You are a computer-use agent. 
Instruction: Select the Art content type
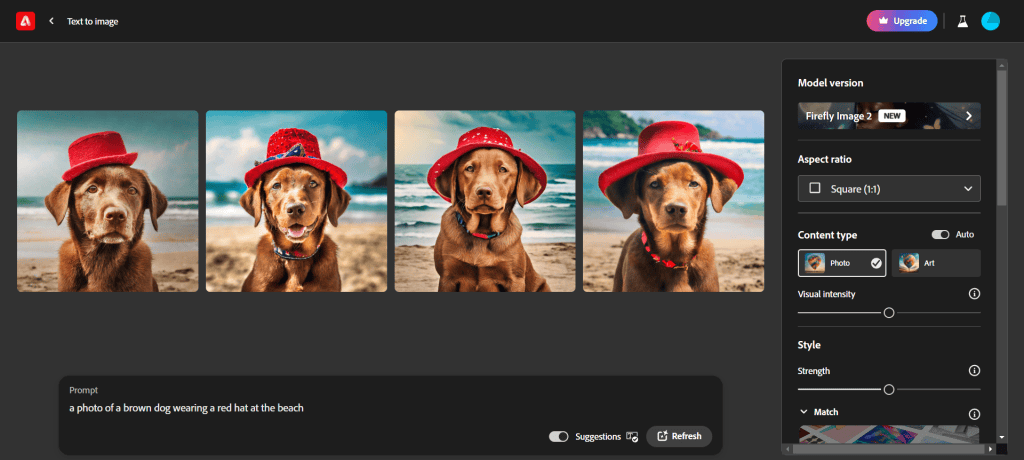[936, 263]
